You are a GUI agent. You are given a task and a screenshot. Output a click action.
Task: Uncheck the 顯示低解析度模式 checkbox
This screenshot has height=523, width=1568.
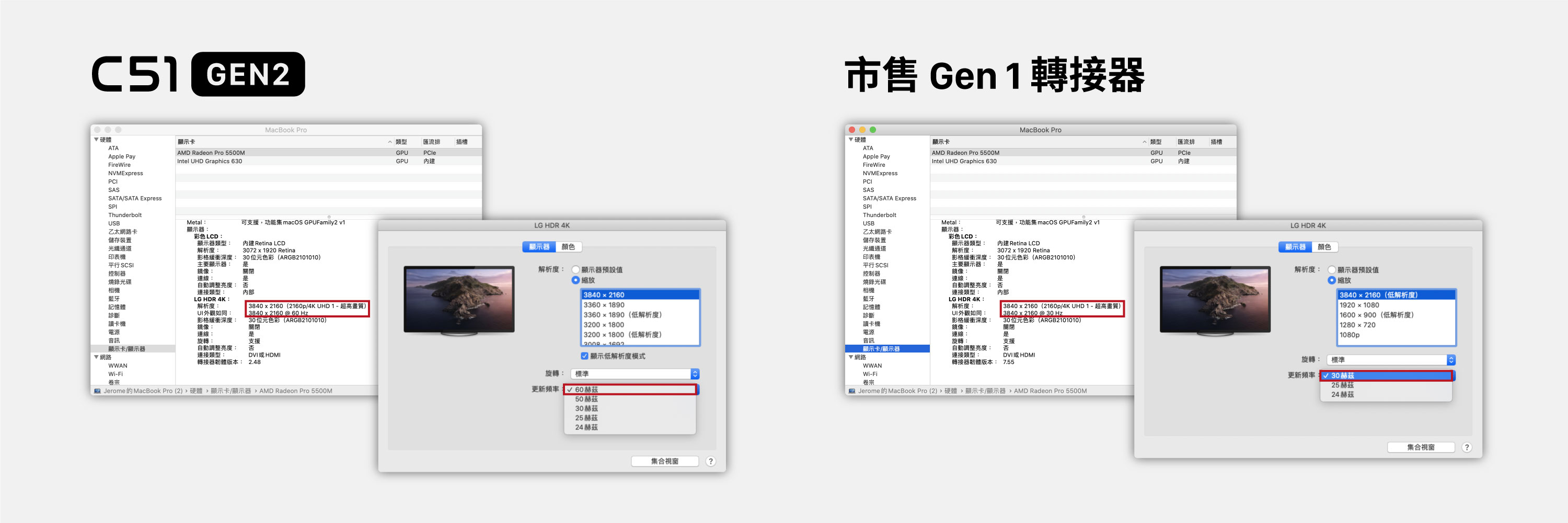[x=584, y=356]
